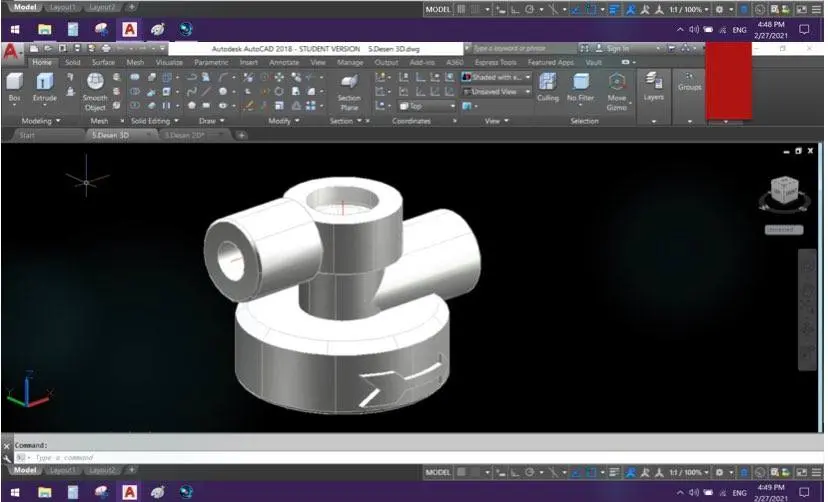Select the Circle tool in Draw panel

[x=222, y=92]
